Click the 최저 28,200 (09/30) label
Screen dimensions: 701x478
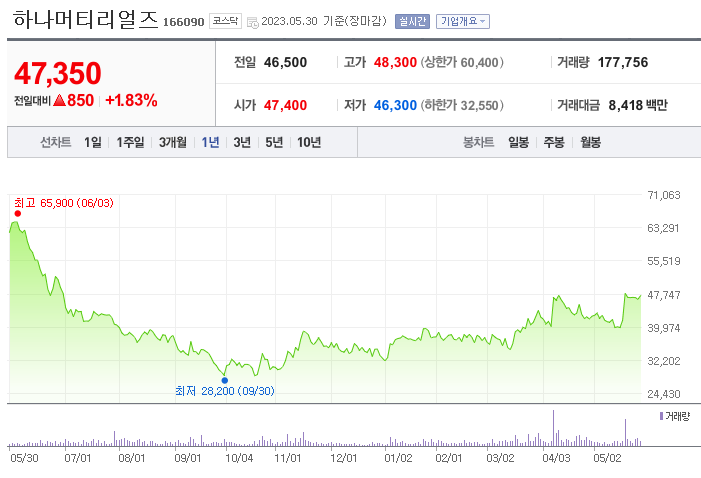pyautogui.click(x=224, y=391)
